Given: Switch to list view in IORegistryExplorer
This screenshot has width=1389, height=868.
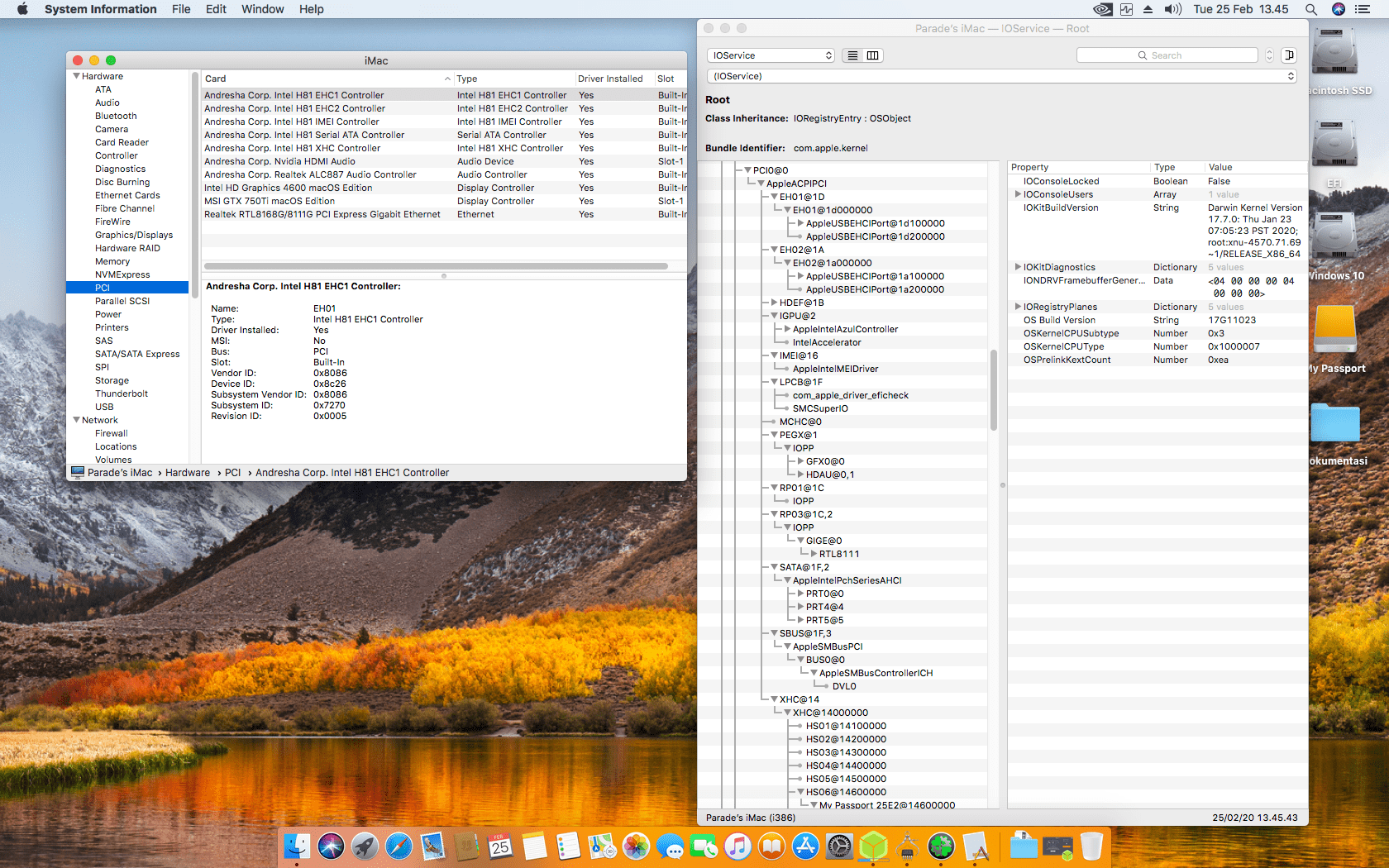Looking at the screenshot, I should click(x=852, y=55).
